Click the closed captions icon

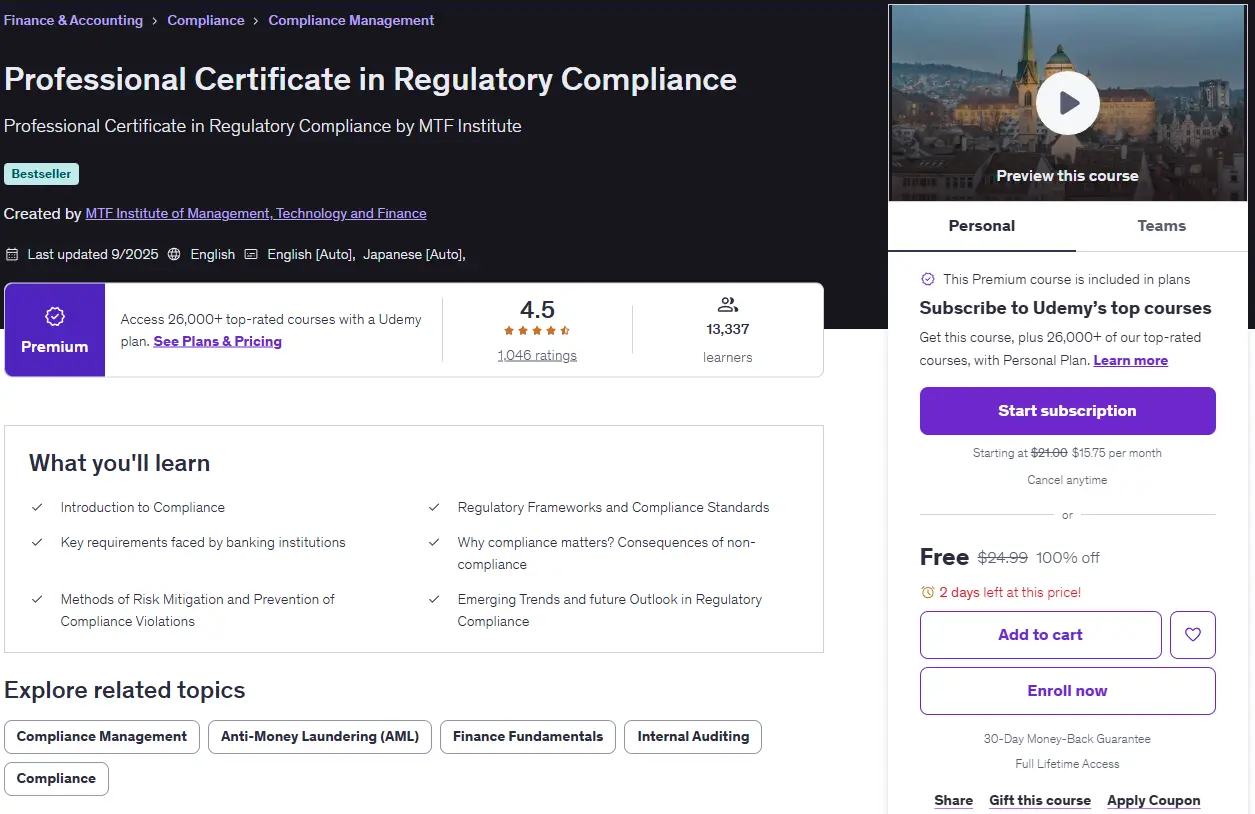[251, 254]
